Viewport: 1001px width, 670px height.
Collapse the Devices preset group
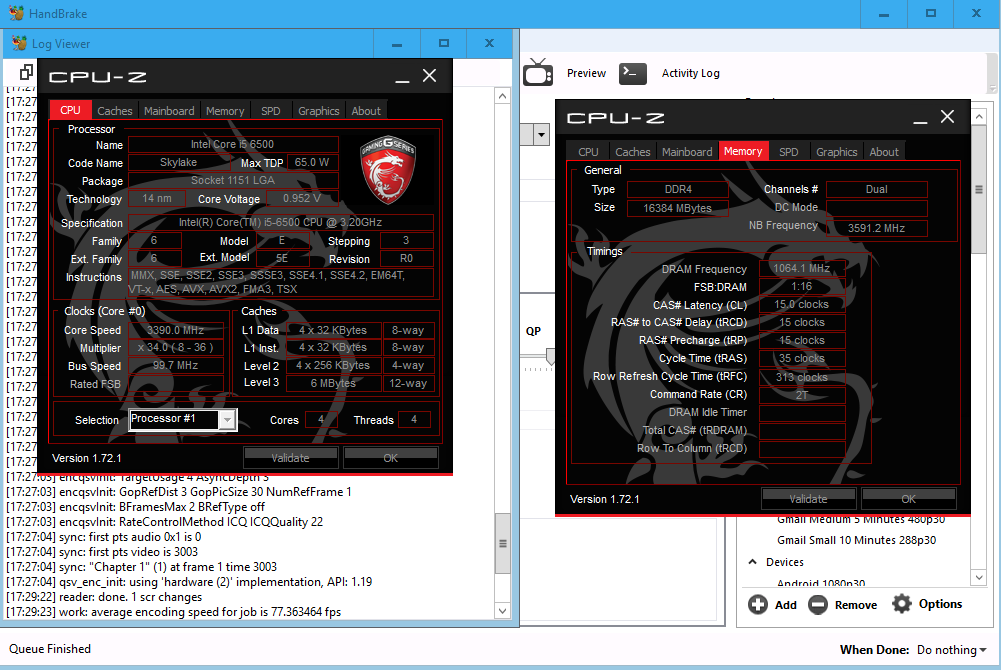click(753, 562)
